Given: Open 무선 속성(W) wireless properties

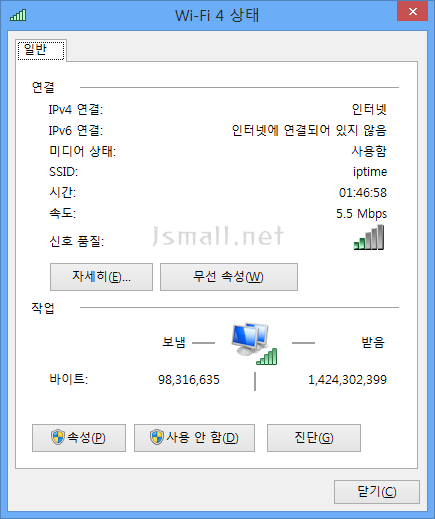Looking at the screenshot, I should point(229,277).
